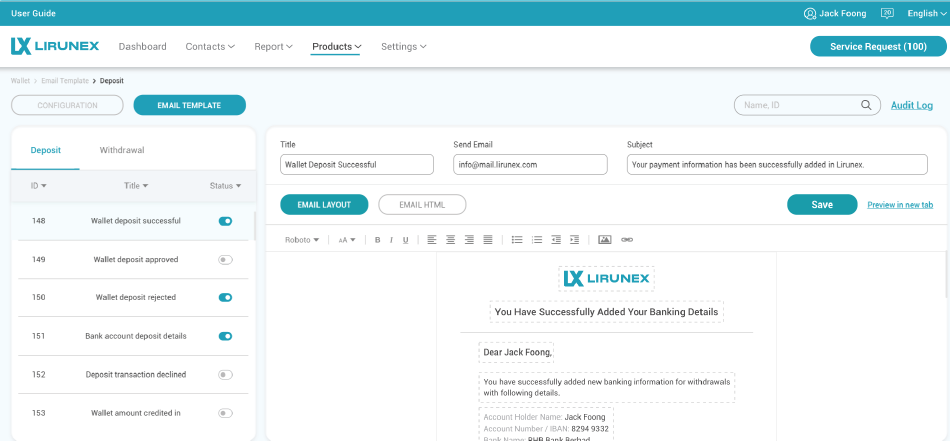Image resolution: width=950 pixels, height=441 pixels.
Task: Toggle bold text formatting
Action: point(377,240)
